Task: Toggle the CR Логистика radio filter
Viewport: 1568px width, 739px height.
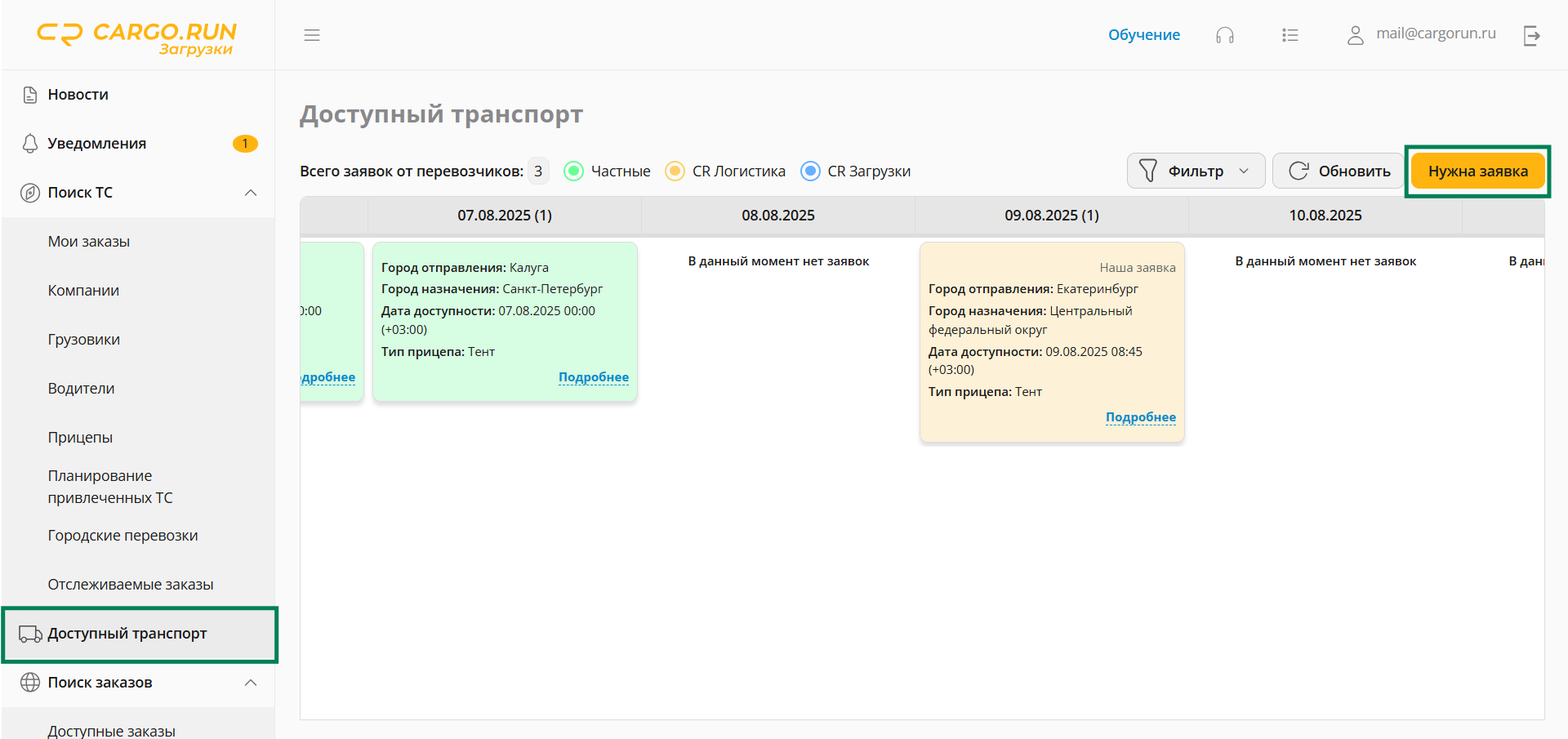Action: click(x=675, y=171)
